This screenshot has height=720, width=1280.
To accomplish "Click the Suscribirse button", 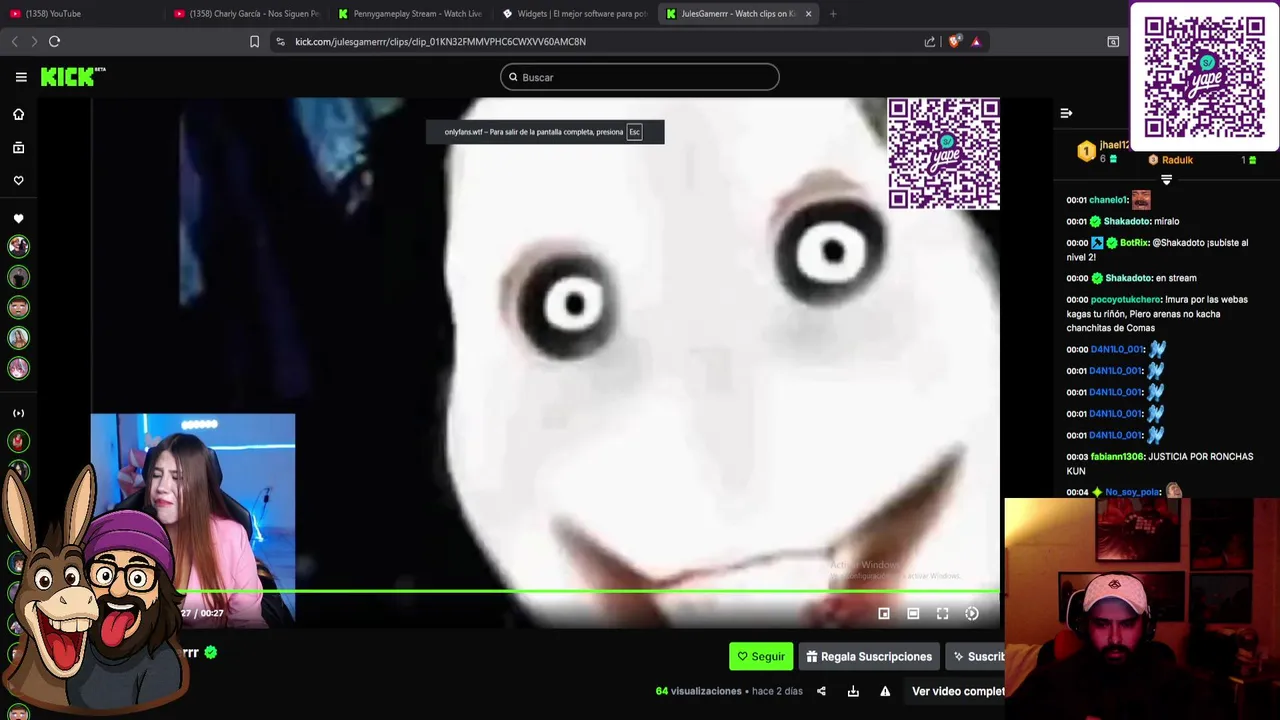I will [x=976, y=656].
